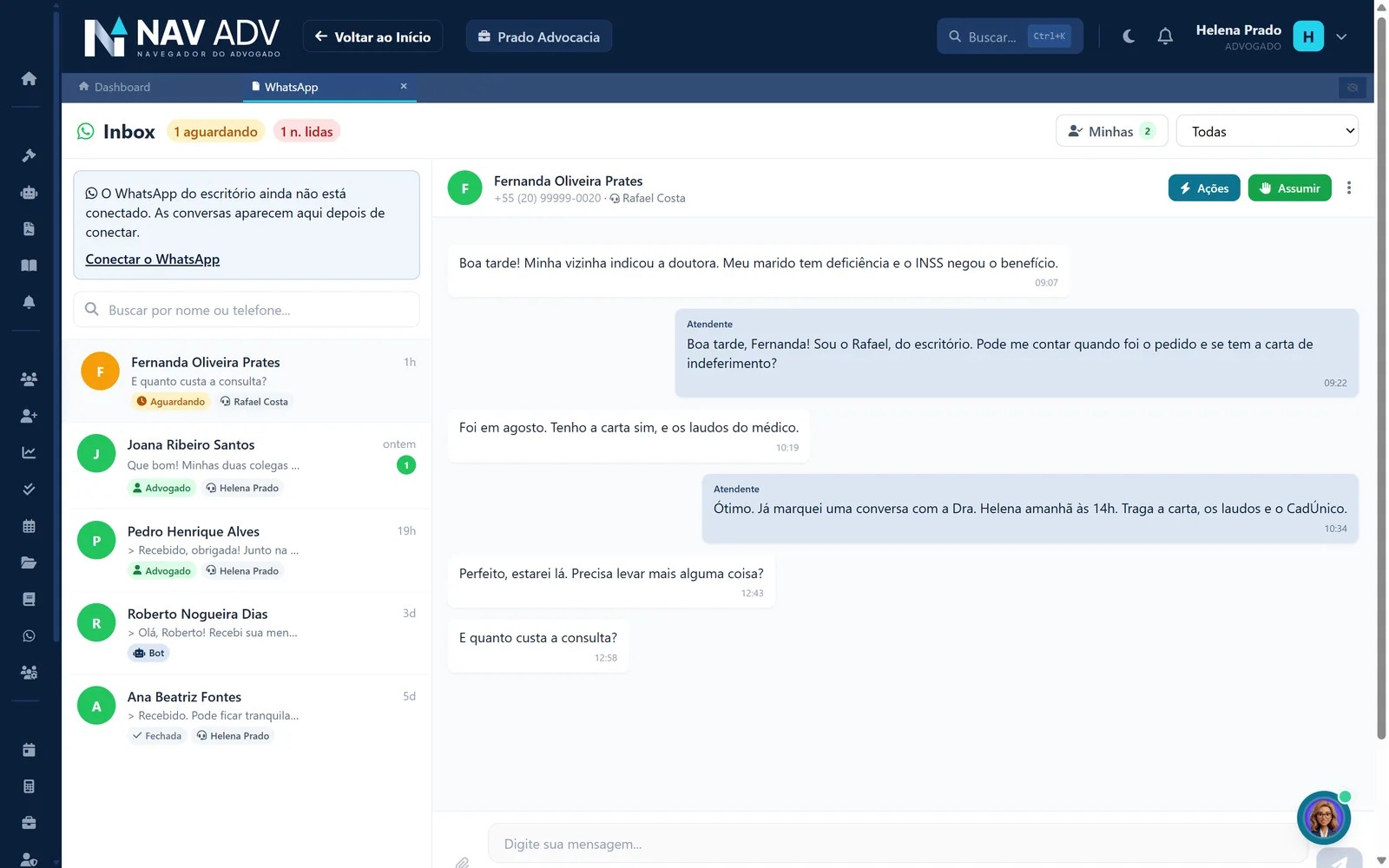Open the robot icon in sidebar
The image size is (1389, 868).
(x=29, y=193)
